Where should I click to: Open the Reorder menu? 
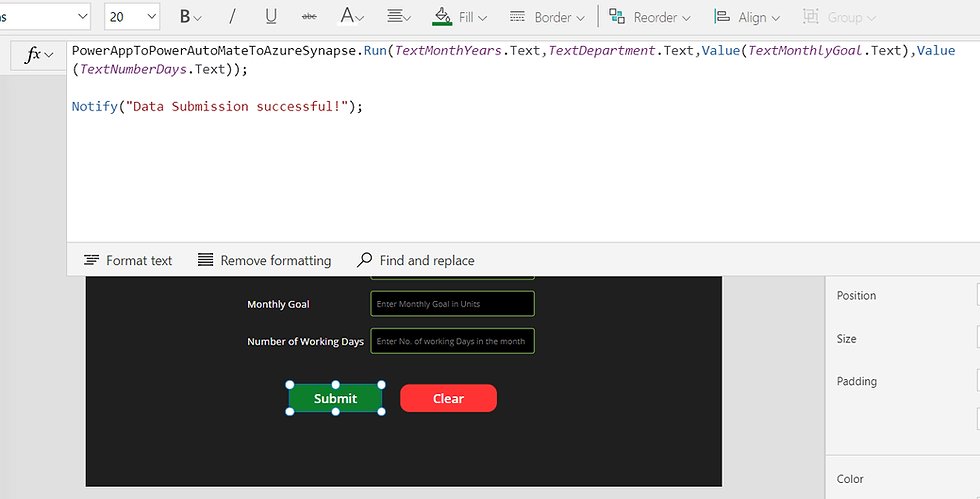[x=649, y=17]
